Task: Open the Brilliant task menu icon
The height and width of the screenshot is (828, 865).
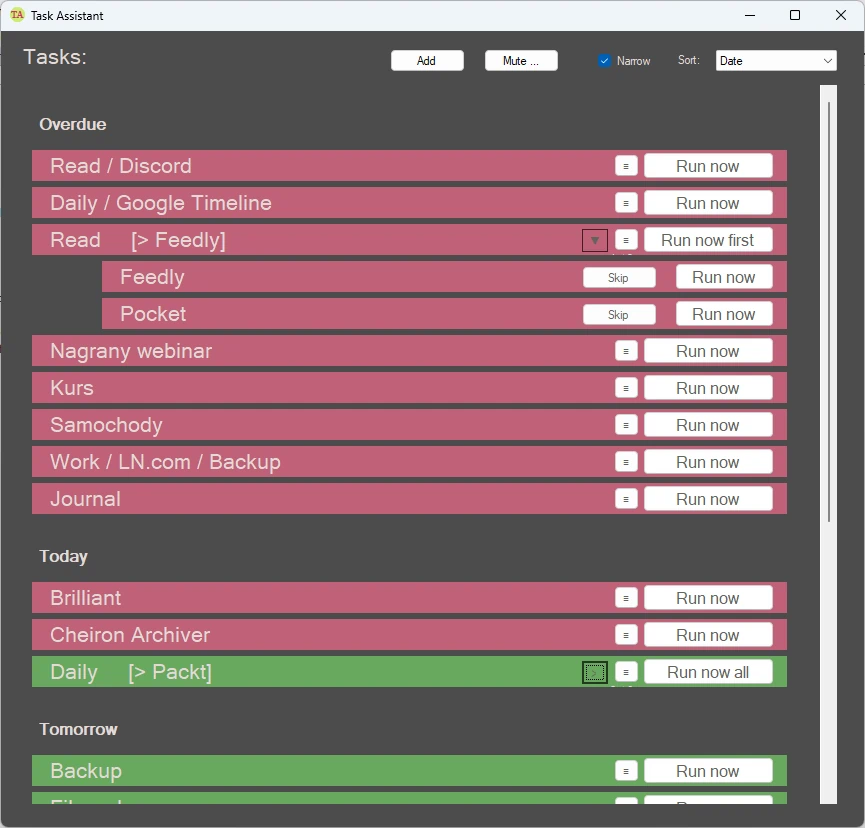Action: coord(626,598)
